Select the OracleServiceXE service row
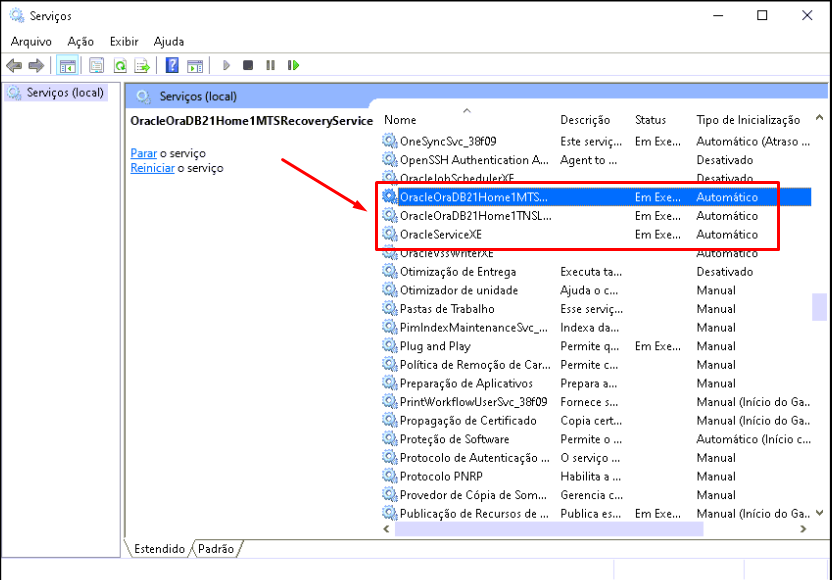This screenshot has height=580, width=832. point(596,235)
